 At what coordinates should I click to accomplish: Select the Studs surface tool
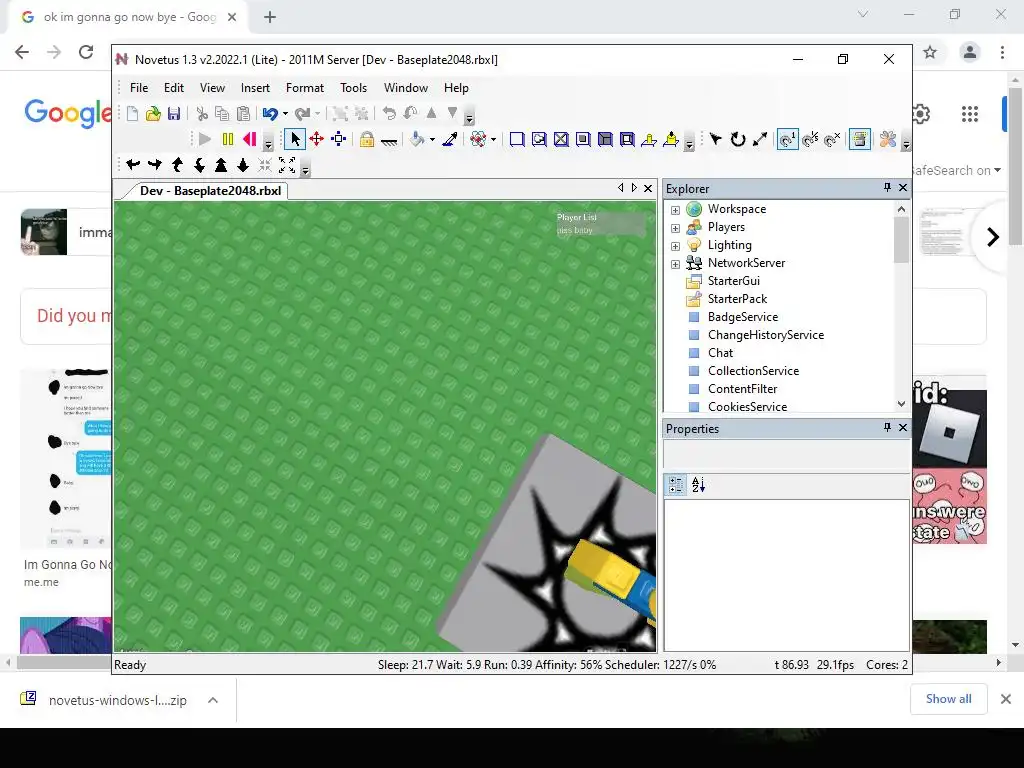(x=583, y=139)
